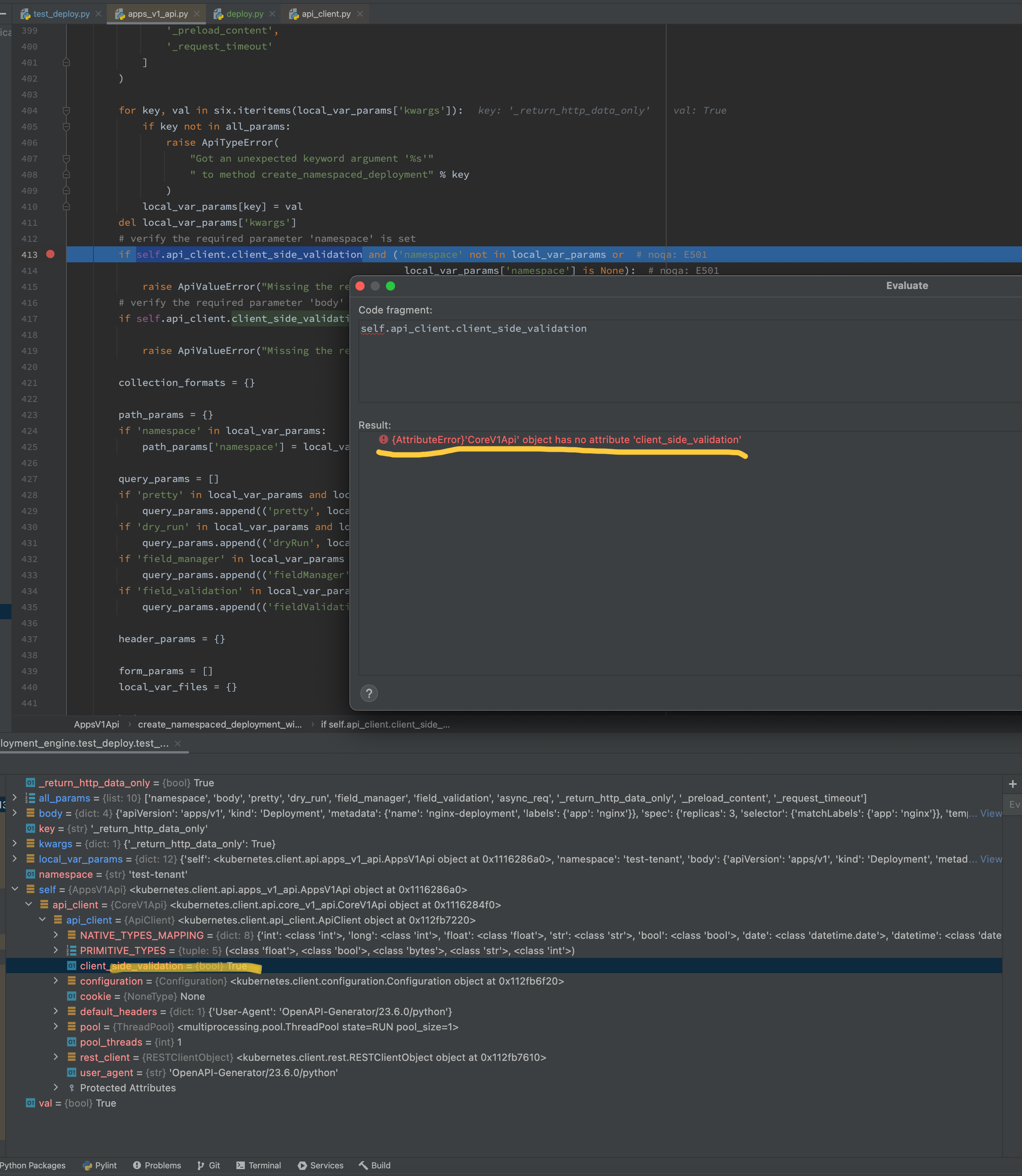Open the Terminal tool window
Screen dimensions: 1022x1176
tap(258, 1165)
